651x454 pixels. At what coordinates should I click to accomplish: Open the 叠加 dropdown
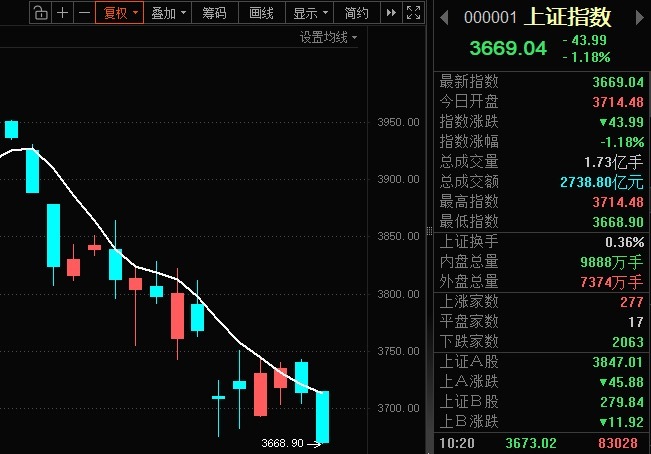click(x=168, y=13)
